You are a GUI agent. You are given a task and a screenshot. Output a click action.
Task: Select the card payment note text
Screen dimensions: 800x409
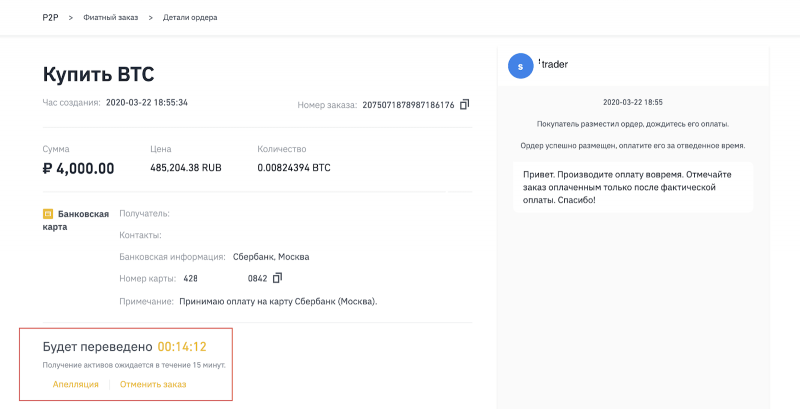coord(277,300)
